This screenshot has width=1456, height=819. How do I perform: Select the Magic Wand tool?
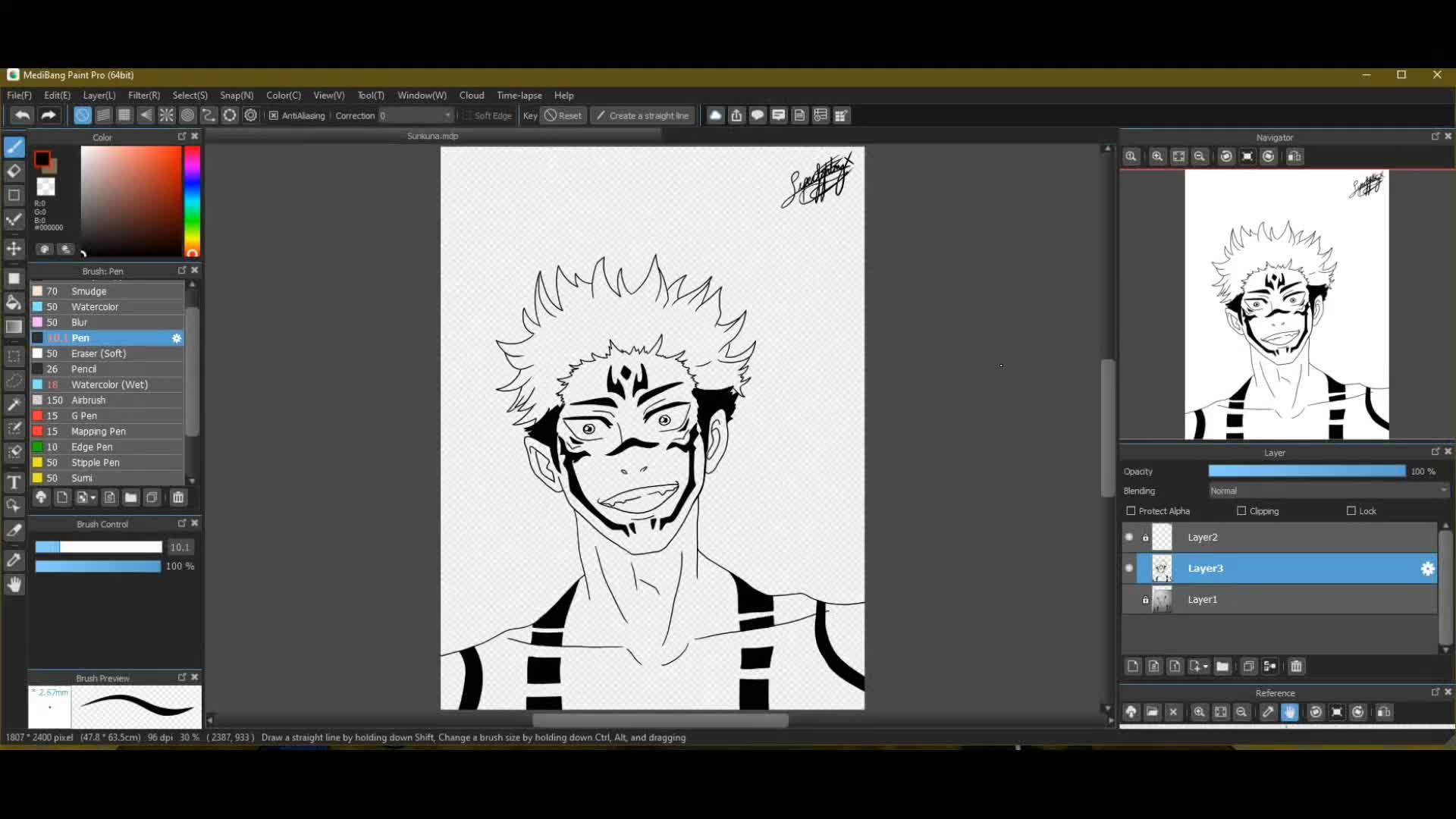point(14,405)
